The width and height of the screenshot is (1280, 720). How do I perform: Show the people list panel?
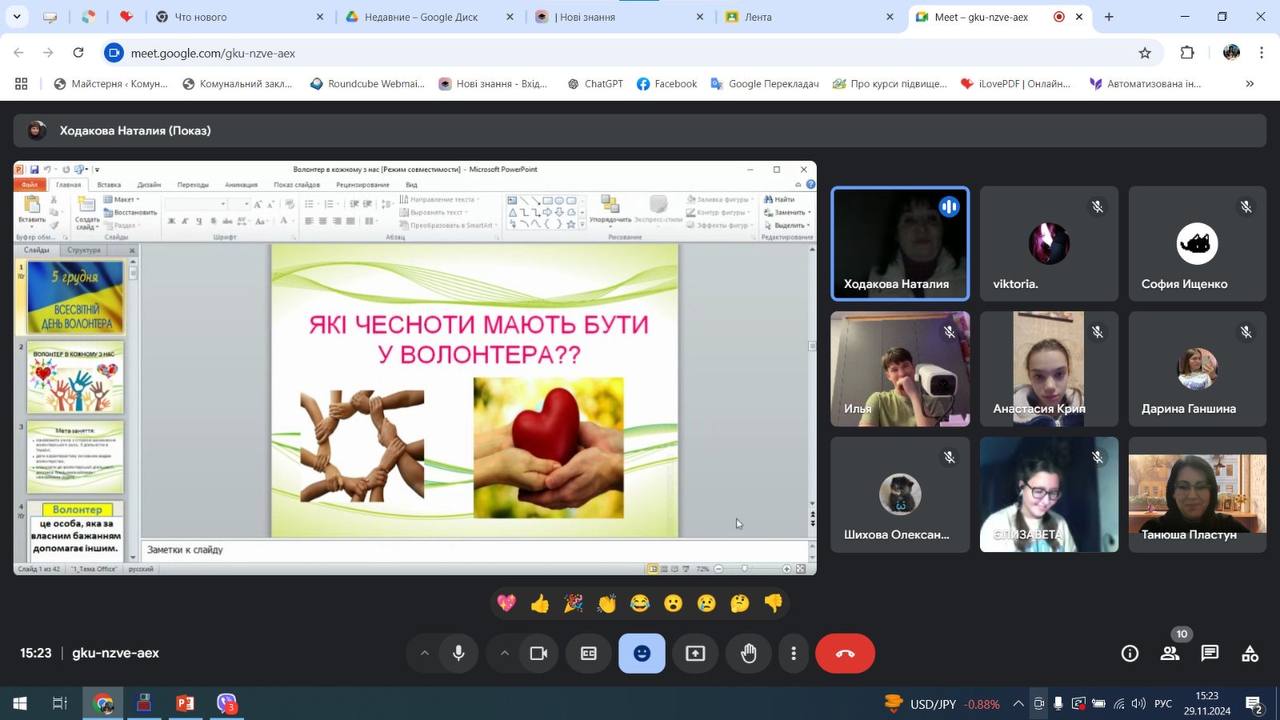1170,653
